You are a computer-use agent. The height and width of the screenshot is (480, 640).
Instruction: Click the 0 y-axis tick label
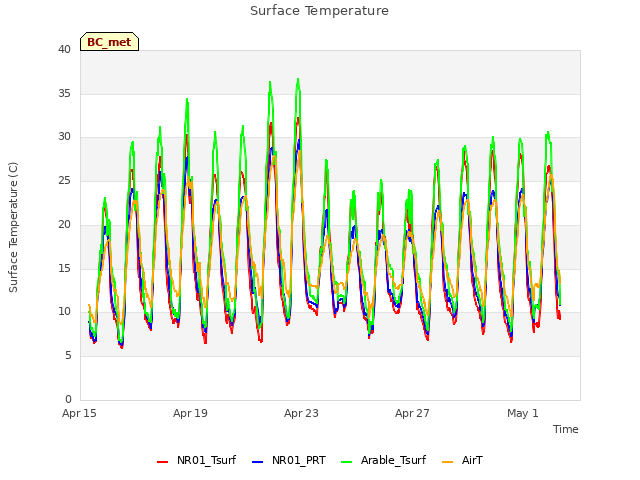click(x=68, y=399)
